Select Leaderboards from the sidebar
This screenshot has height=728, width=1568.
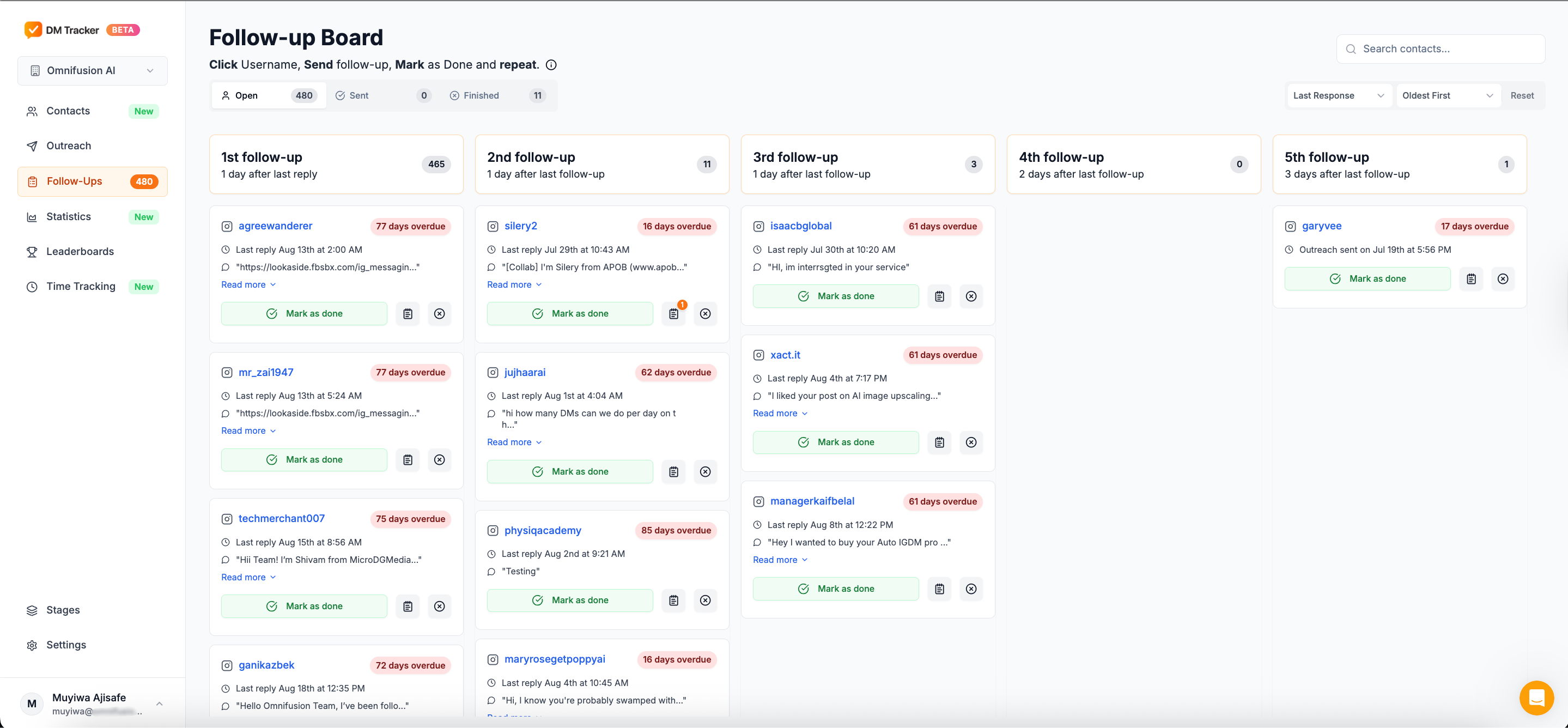coord(80,251)
